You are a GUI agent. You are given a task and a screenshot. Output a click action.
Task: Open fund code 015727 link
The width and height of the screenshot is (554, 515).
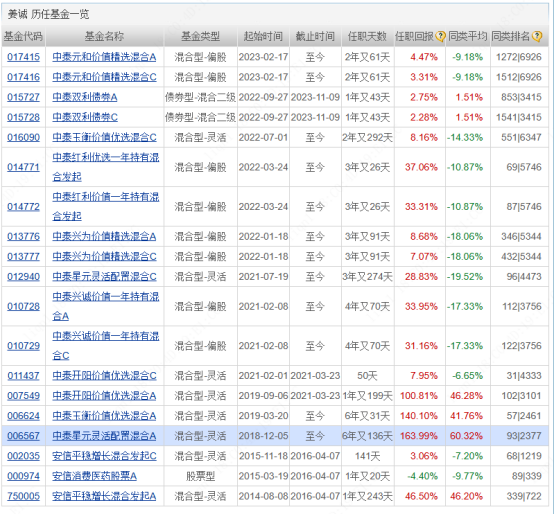click(23, 97)
